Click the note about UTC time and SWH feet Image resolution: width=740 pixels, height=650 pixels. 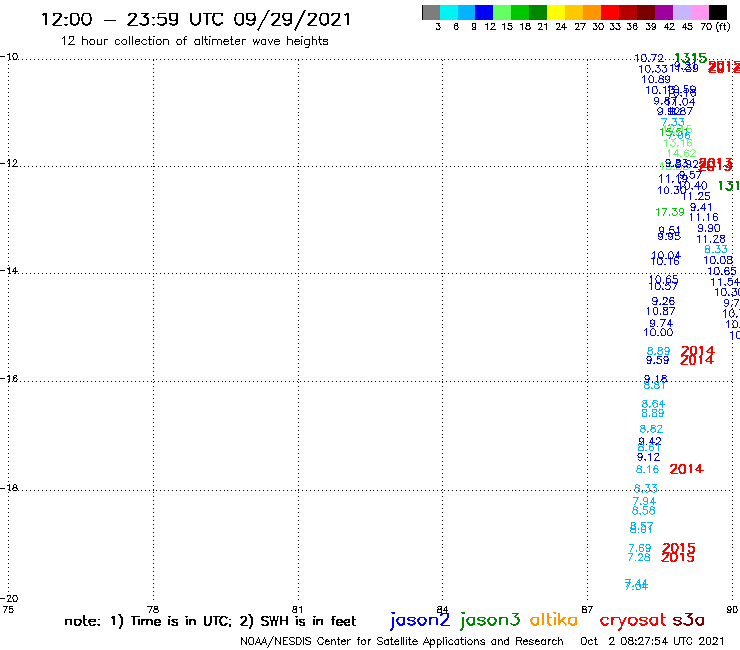pos(210,621)
